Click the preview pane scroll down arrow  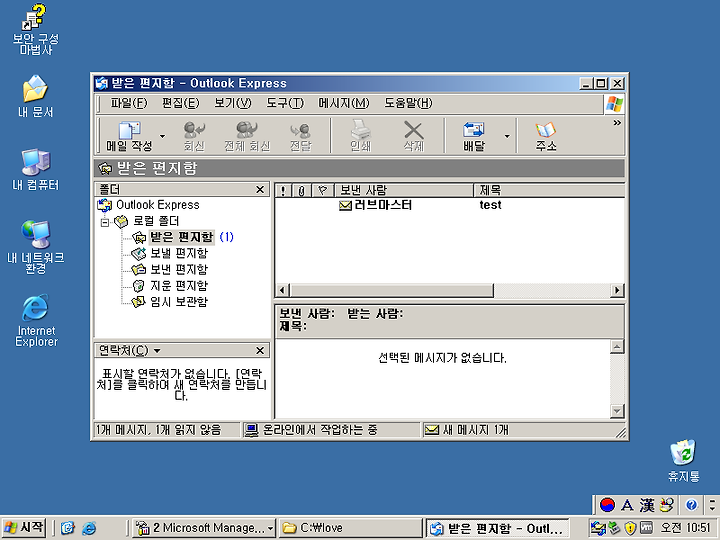pos(617,411)
